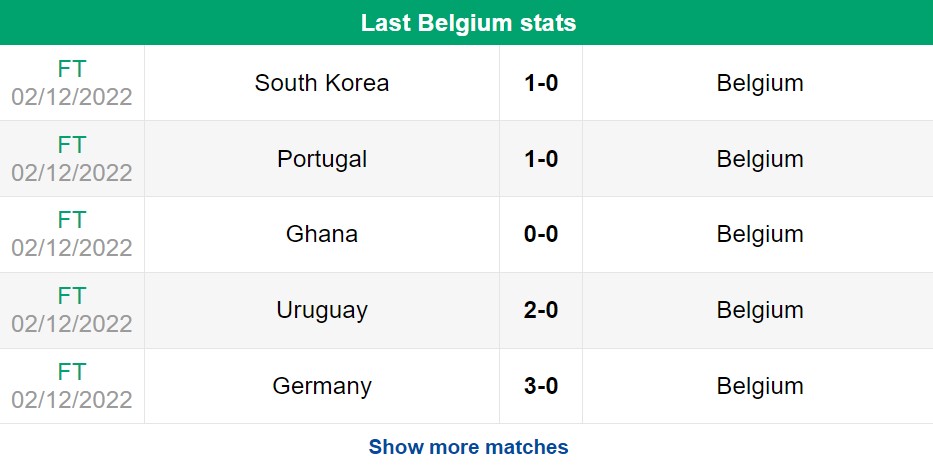Click the FT status in Ghana row
Viewport: 933px width, 467px height.
click(72, 220)
